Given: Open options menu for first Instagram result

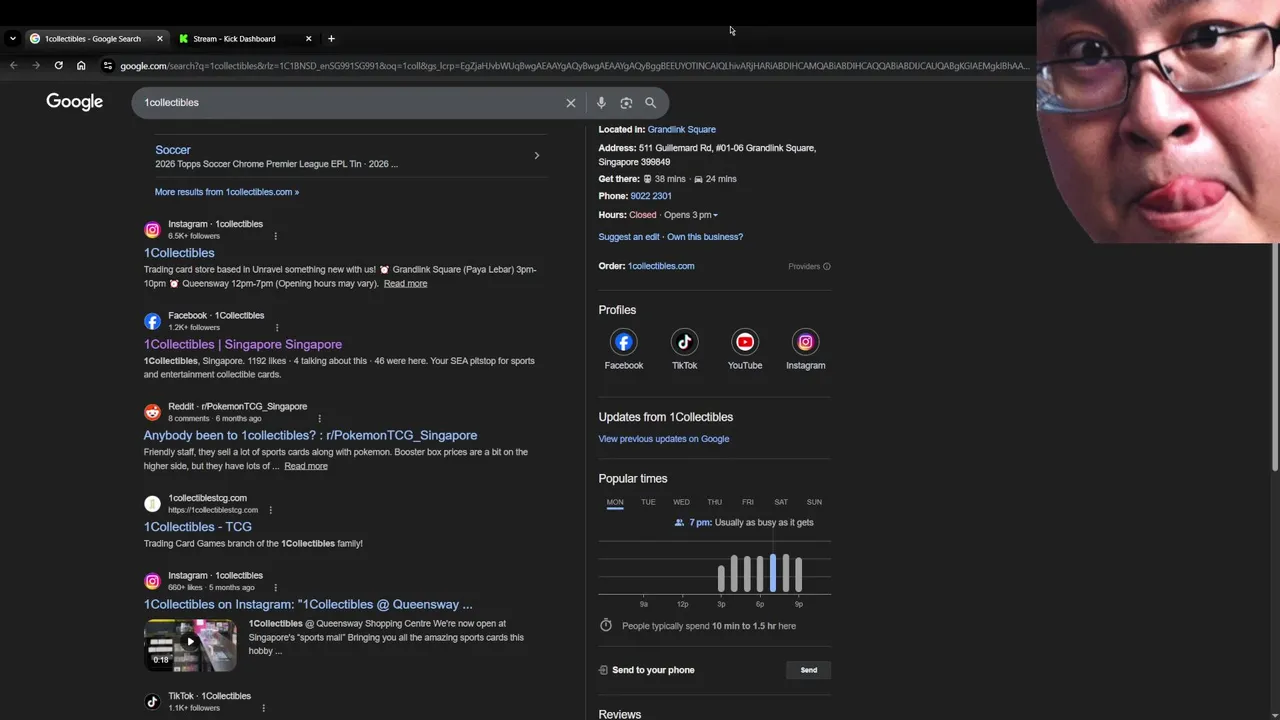Looking at the screenshot, I should pyautogui.click(x=275, y=236).
